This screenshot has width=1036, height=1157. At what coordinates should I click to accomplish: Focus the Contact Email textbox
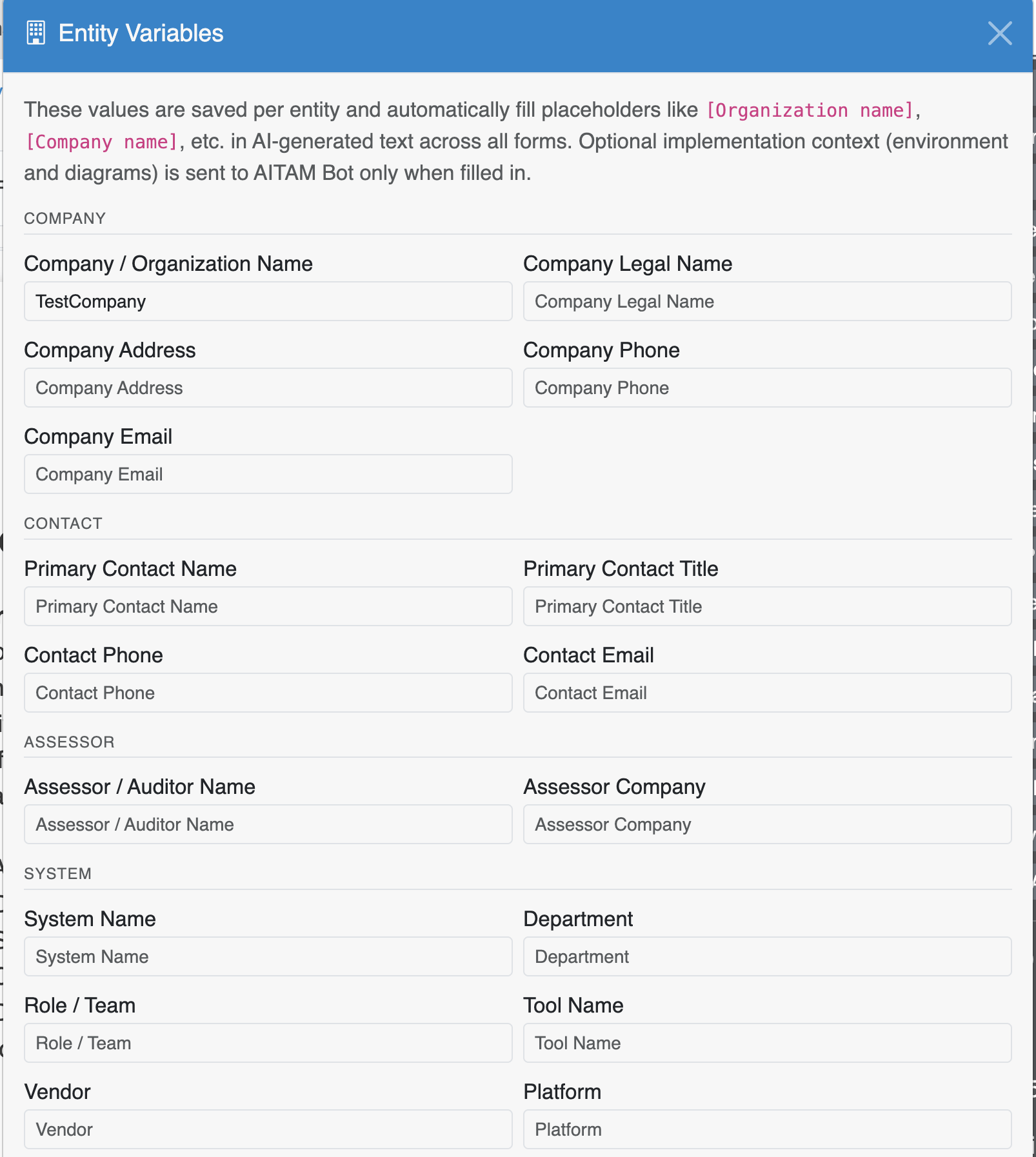pyautogui.click(x=768, y=693)
